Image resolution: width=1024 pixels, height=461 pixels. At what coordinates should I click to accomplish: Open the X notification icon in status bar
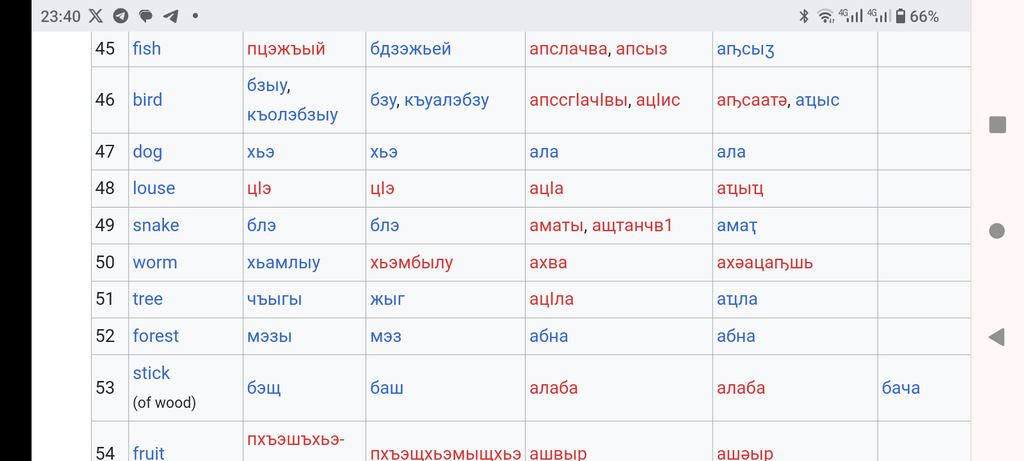[x=95, y=16]
